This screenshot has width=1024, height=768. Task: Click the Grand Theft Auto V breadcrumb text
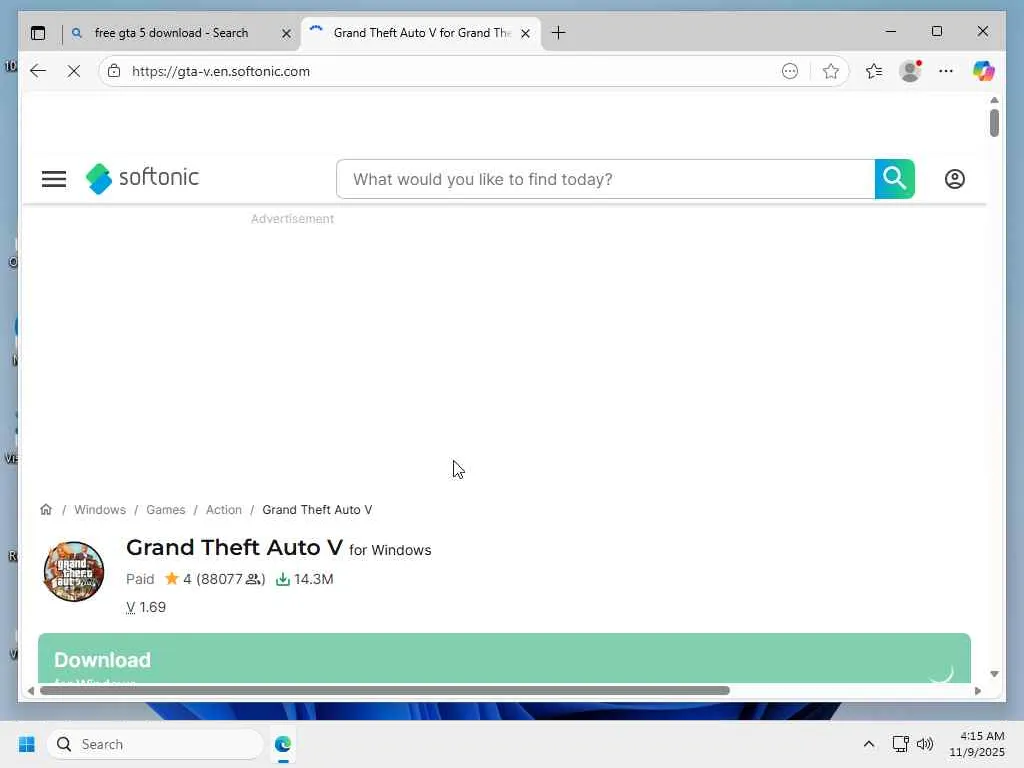tap(317, 509)
